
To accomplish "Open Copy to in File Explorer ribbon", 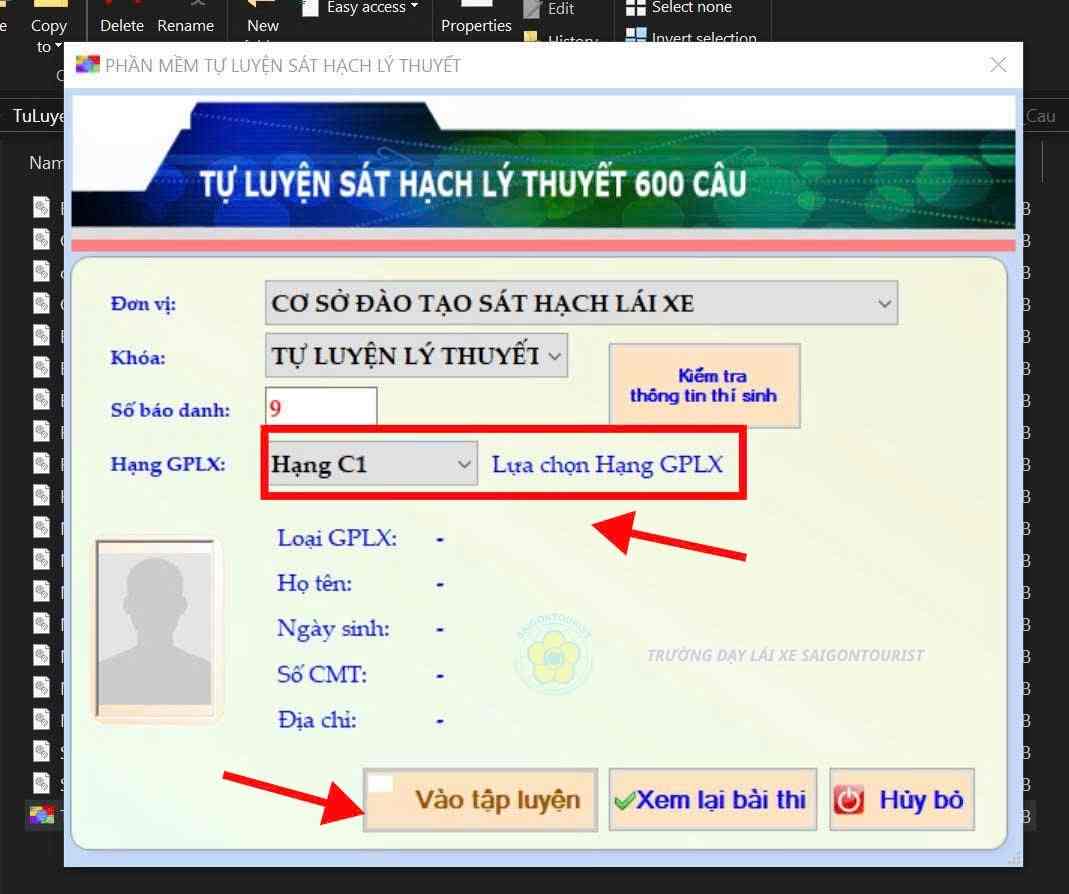I will (x=48, y=35).
